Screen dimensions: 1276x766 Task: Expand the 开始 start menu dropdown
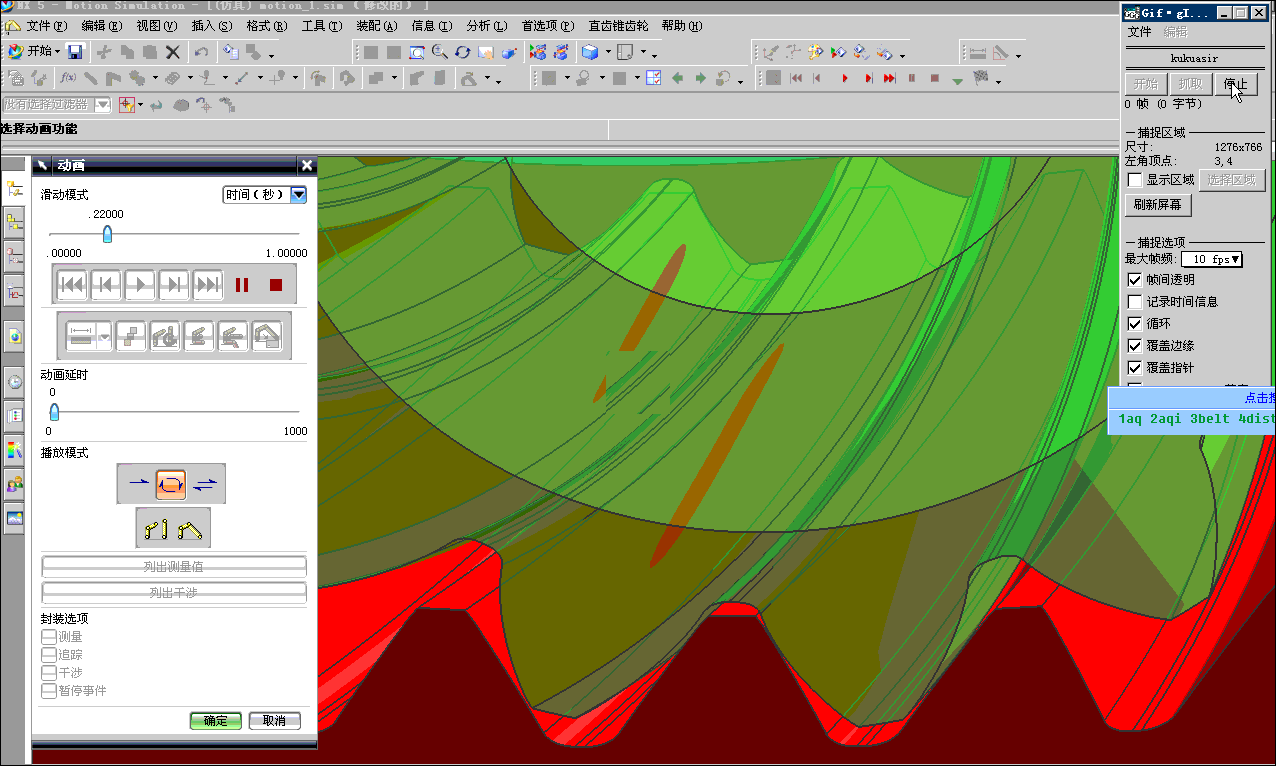tap(57, 51)
